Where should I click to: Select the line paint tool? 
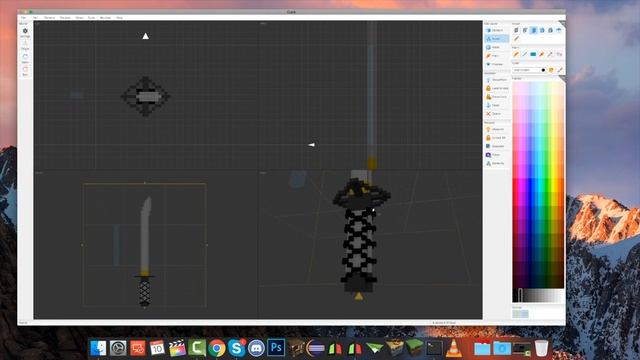click(524, 54)
